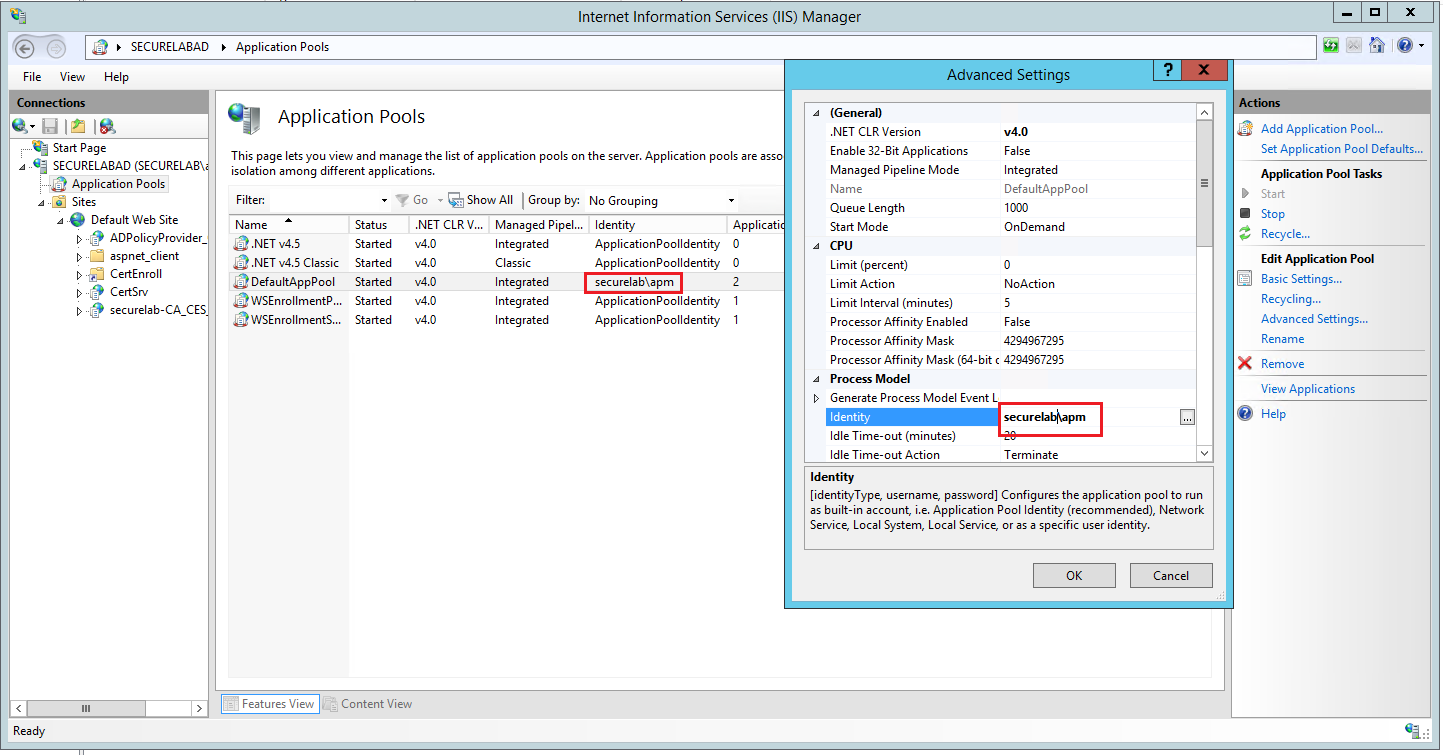Click the black Stop square icon in Actions
The height and width of the screenshot is (755, 1443).
1245,213
